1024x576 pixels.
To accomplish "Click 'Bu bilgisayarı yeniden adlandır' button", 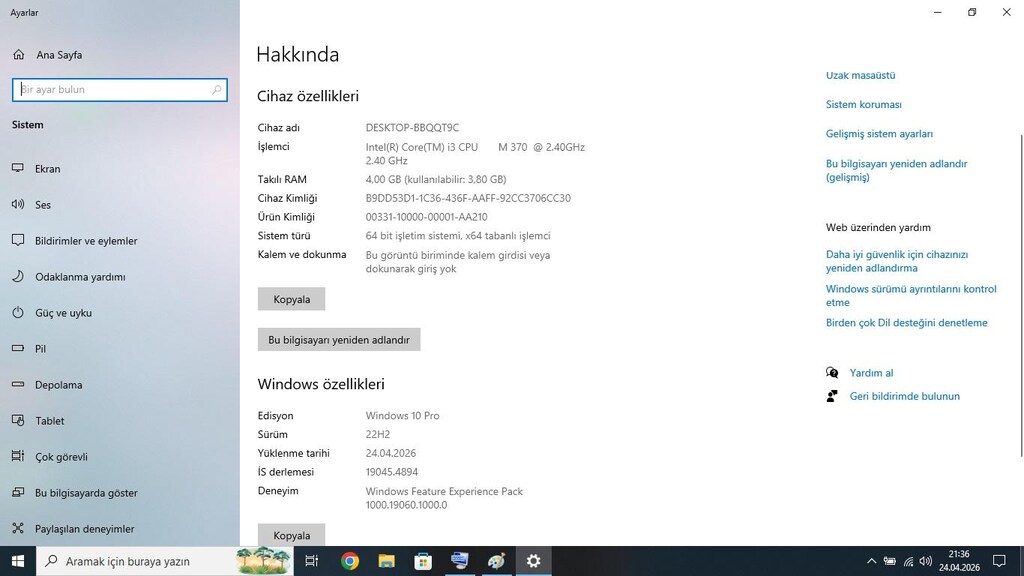I will tap(339, 340).
